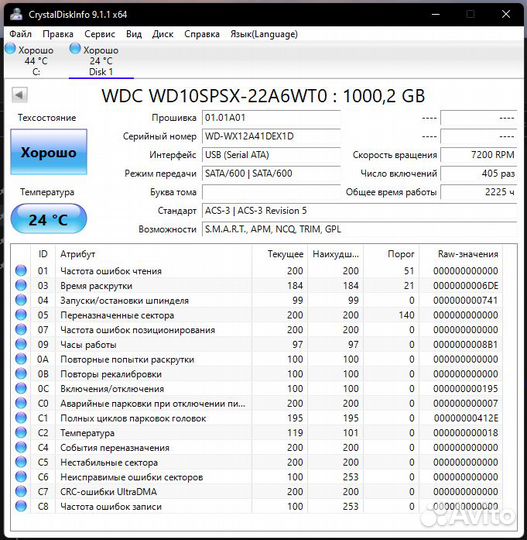The image size is (527, 540).
Task: Click the power-on count 405 раз
Action: tap(479, 174)
